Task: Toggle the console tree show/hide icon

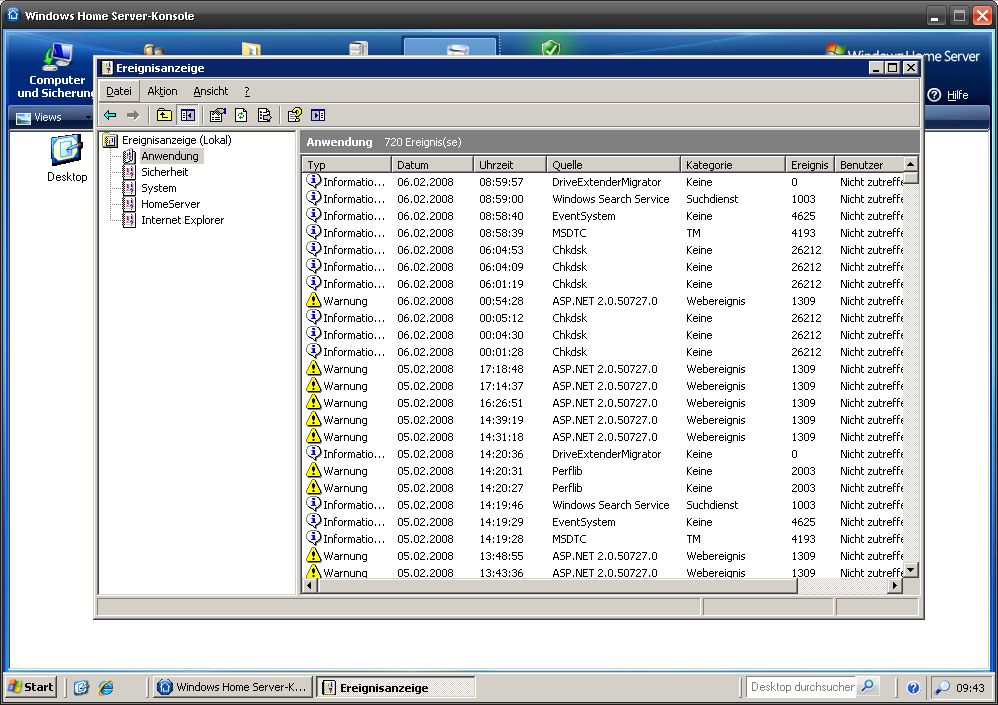Action: pos(187,115)
